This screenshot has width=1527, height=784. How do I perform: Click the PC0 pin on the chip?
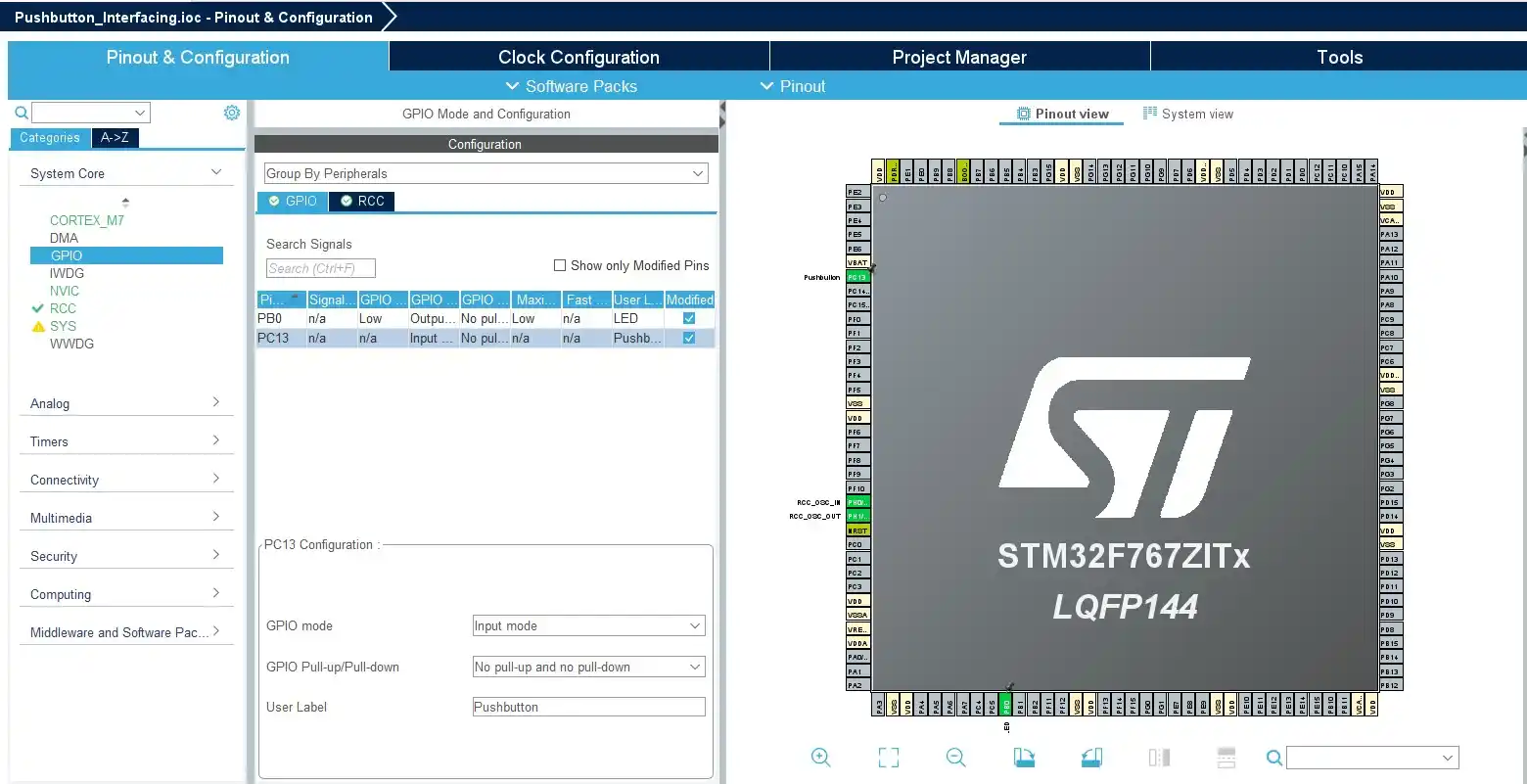(x=857, y=544)
